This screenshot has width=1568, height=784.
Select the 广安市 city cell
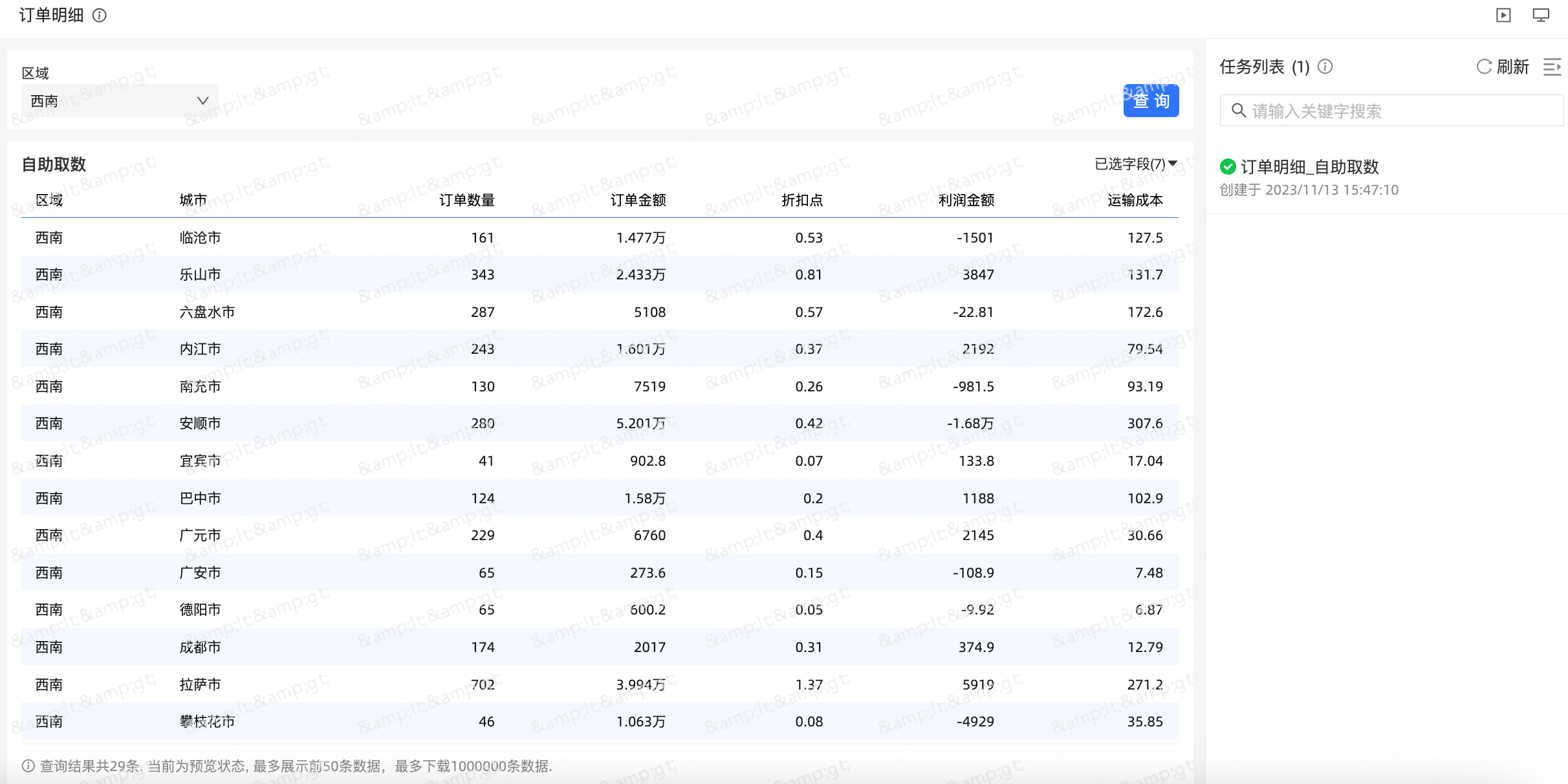201,572
